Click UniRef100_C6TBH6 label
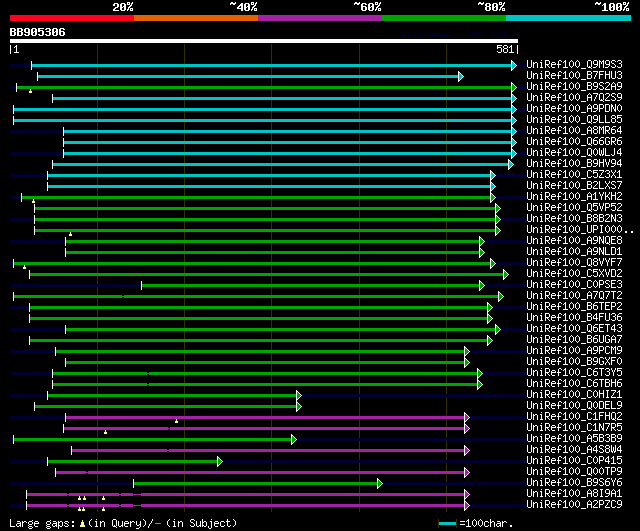Viewport: 640px width, 531px height. click(x=574, y=384)
